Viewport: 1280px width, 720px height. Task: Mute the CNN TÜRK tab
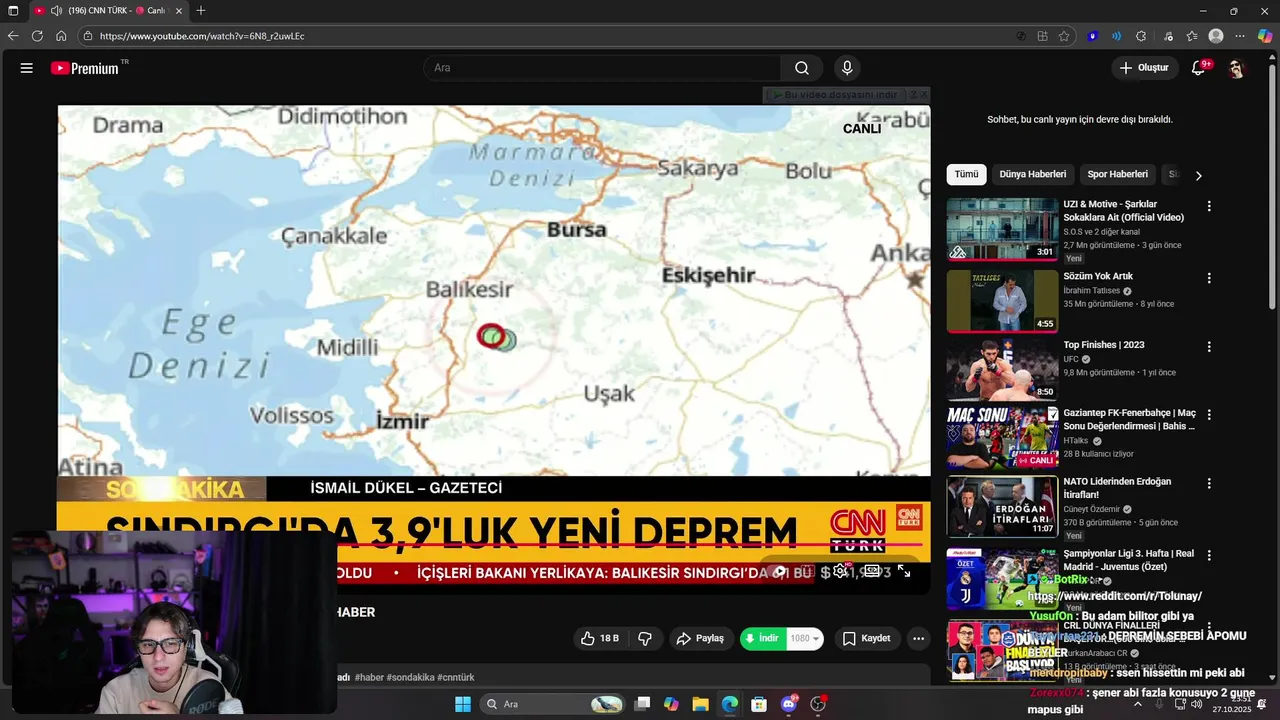(56, 11)
